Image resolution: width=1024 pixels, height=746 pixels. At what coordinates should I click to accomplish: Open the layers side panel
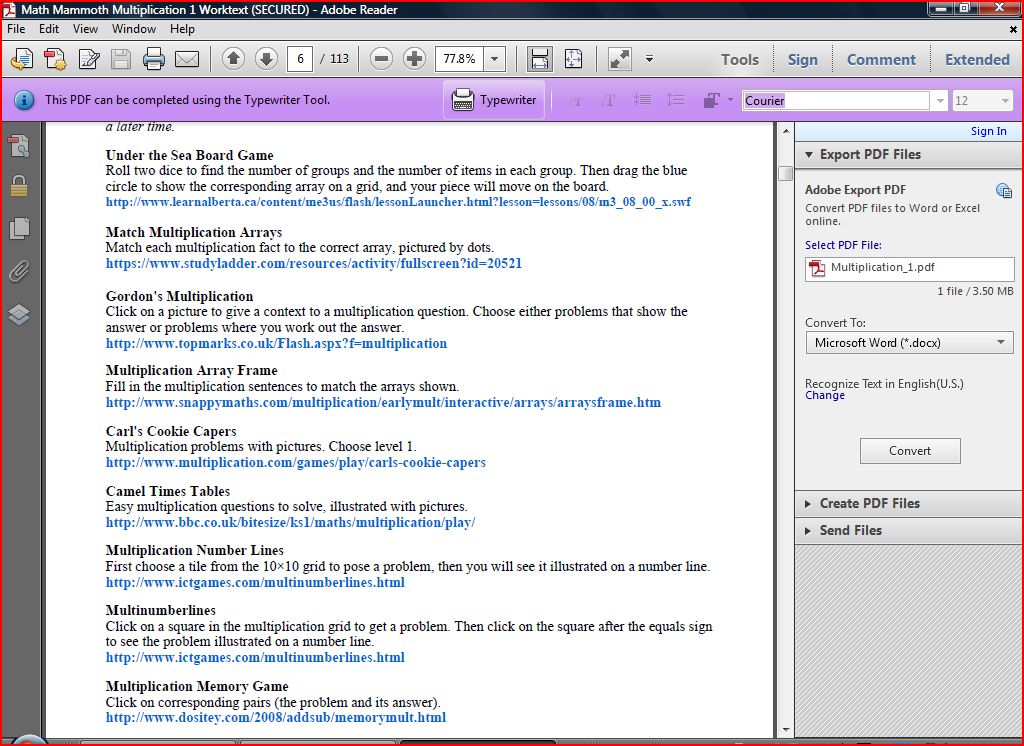19,314
